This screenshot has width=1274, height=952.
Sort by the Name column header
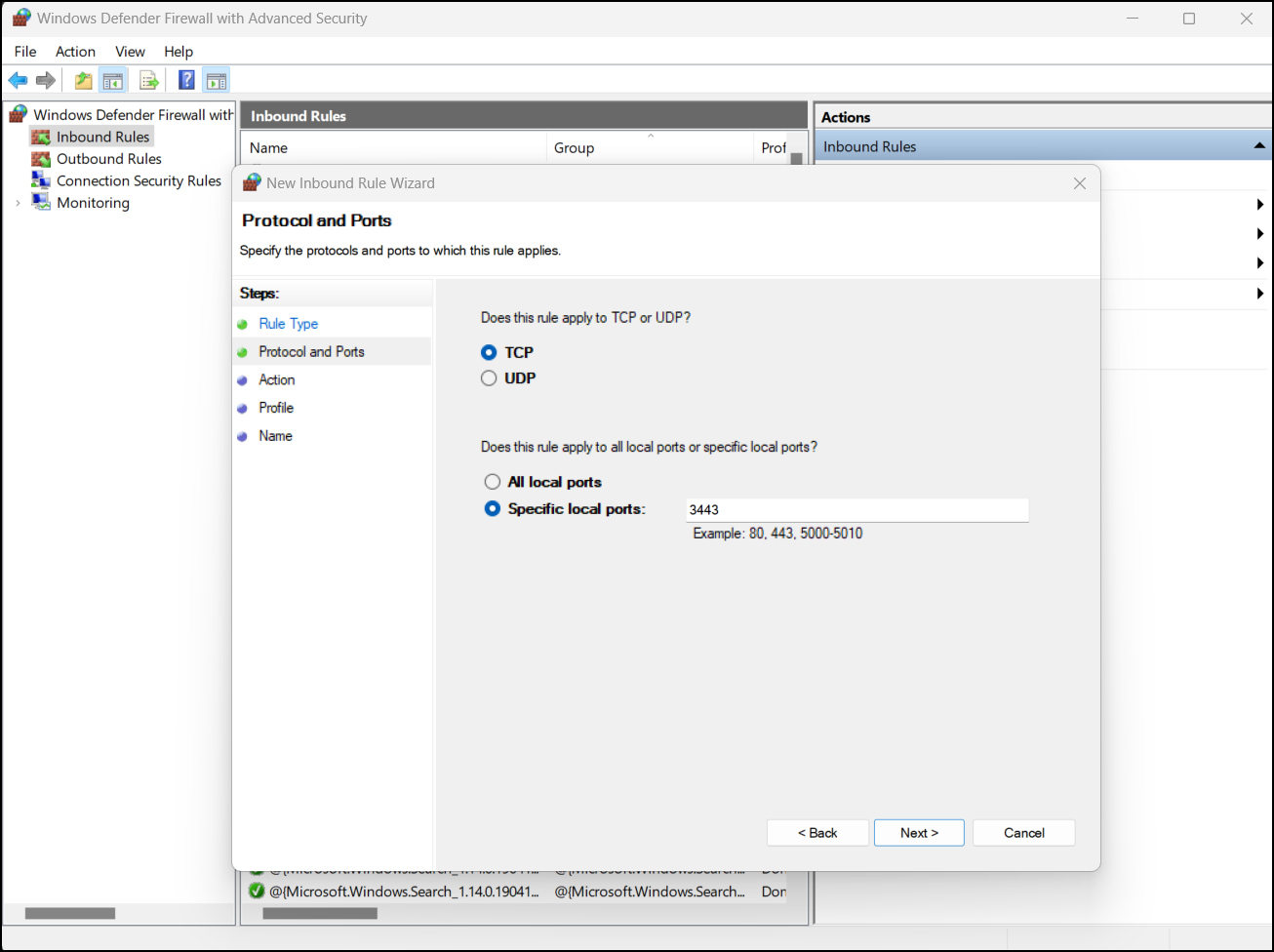pos(393,148)
